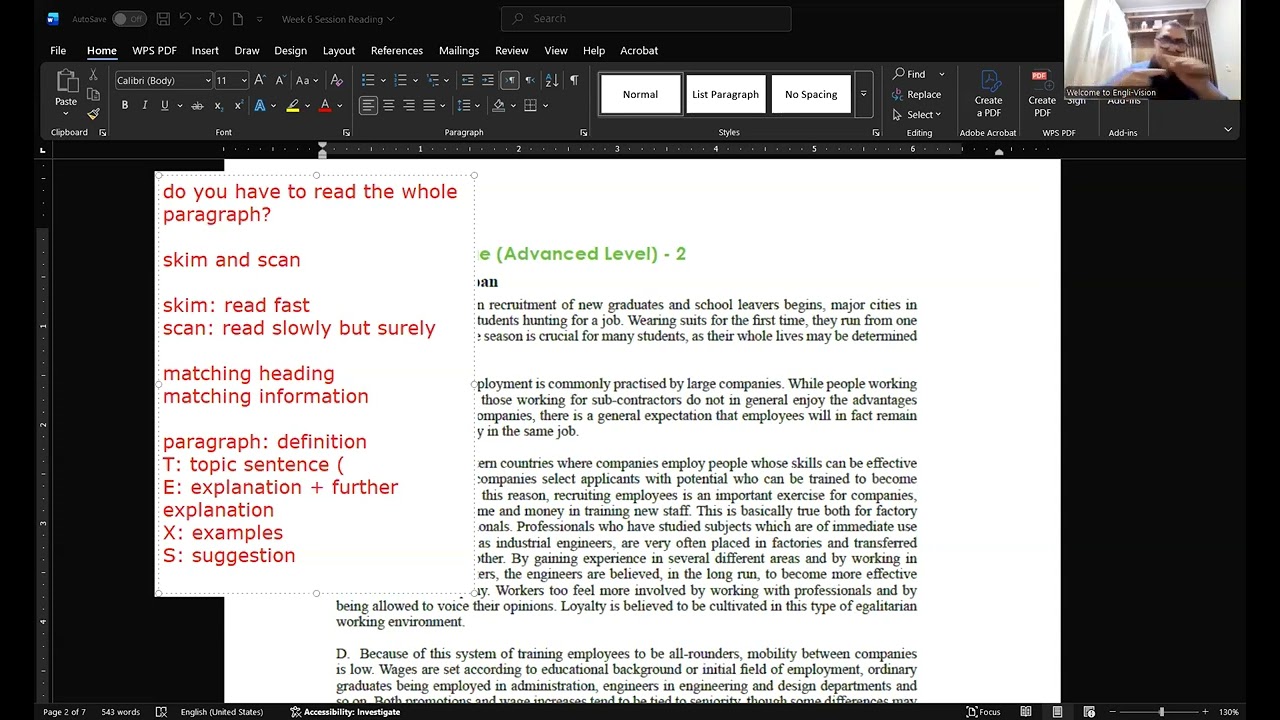Activate the Format Painter brush
Image resolution: width=1280 pixels, height=720 pixels.
coord(93,113)
